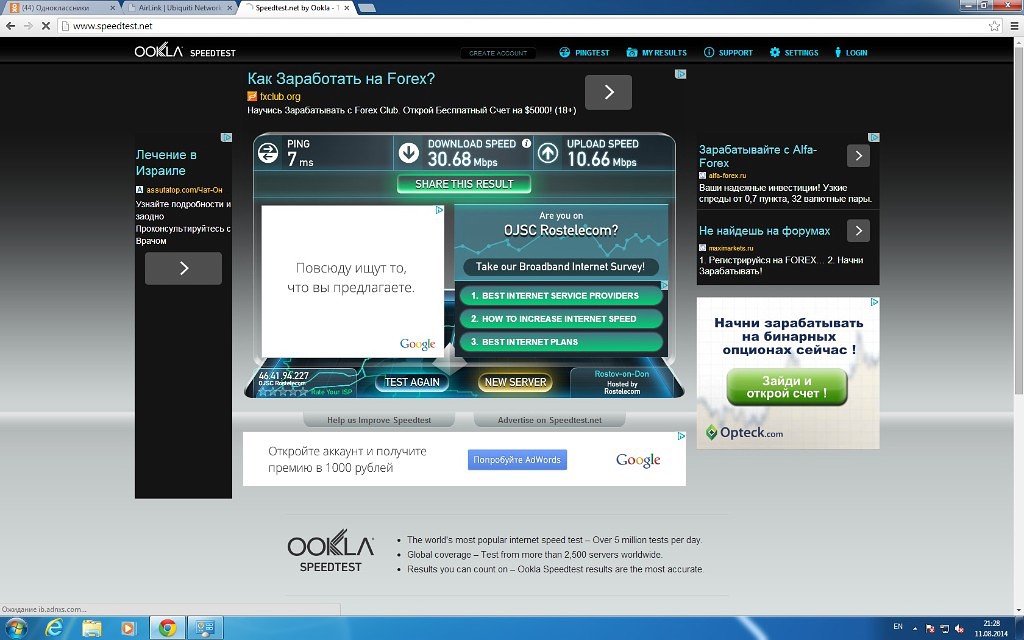The width and height of the screenshot is (1024, 640).
Task: Open Windows Start button
Action: (16, 628)
